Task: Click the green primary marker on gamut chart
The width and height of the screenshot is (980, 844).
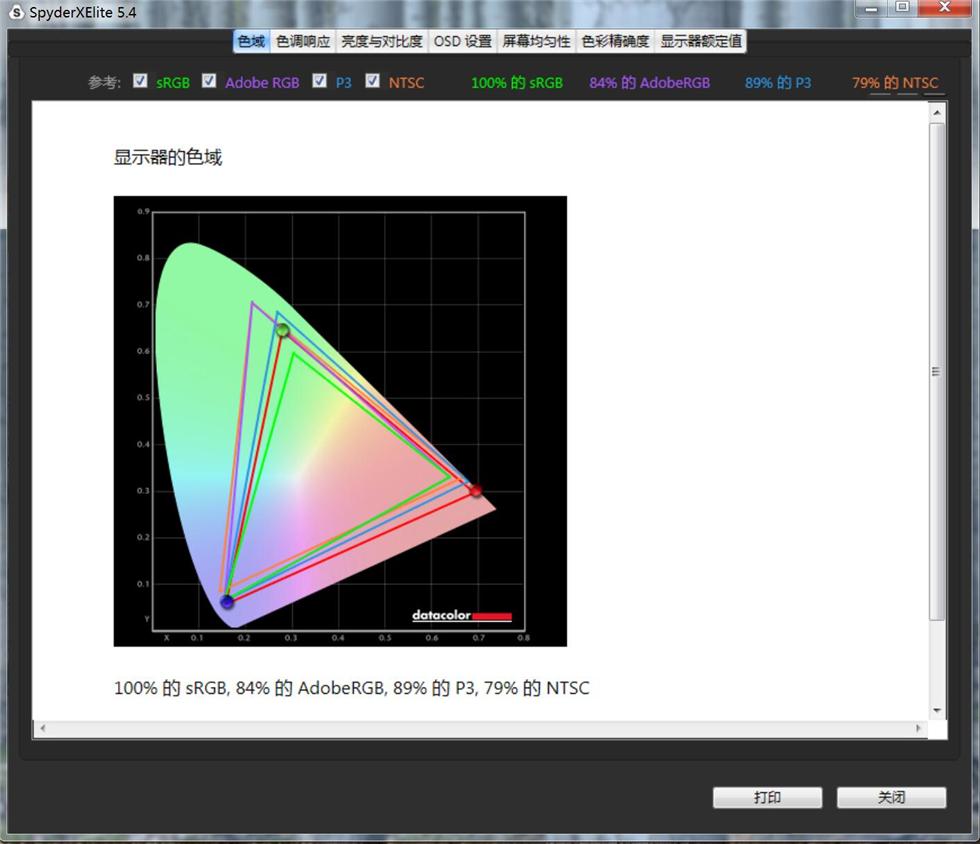Action: 283,330
